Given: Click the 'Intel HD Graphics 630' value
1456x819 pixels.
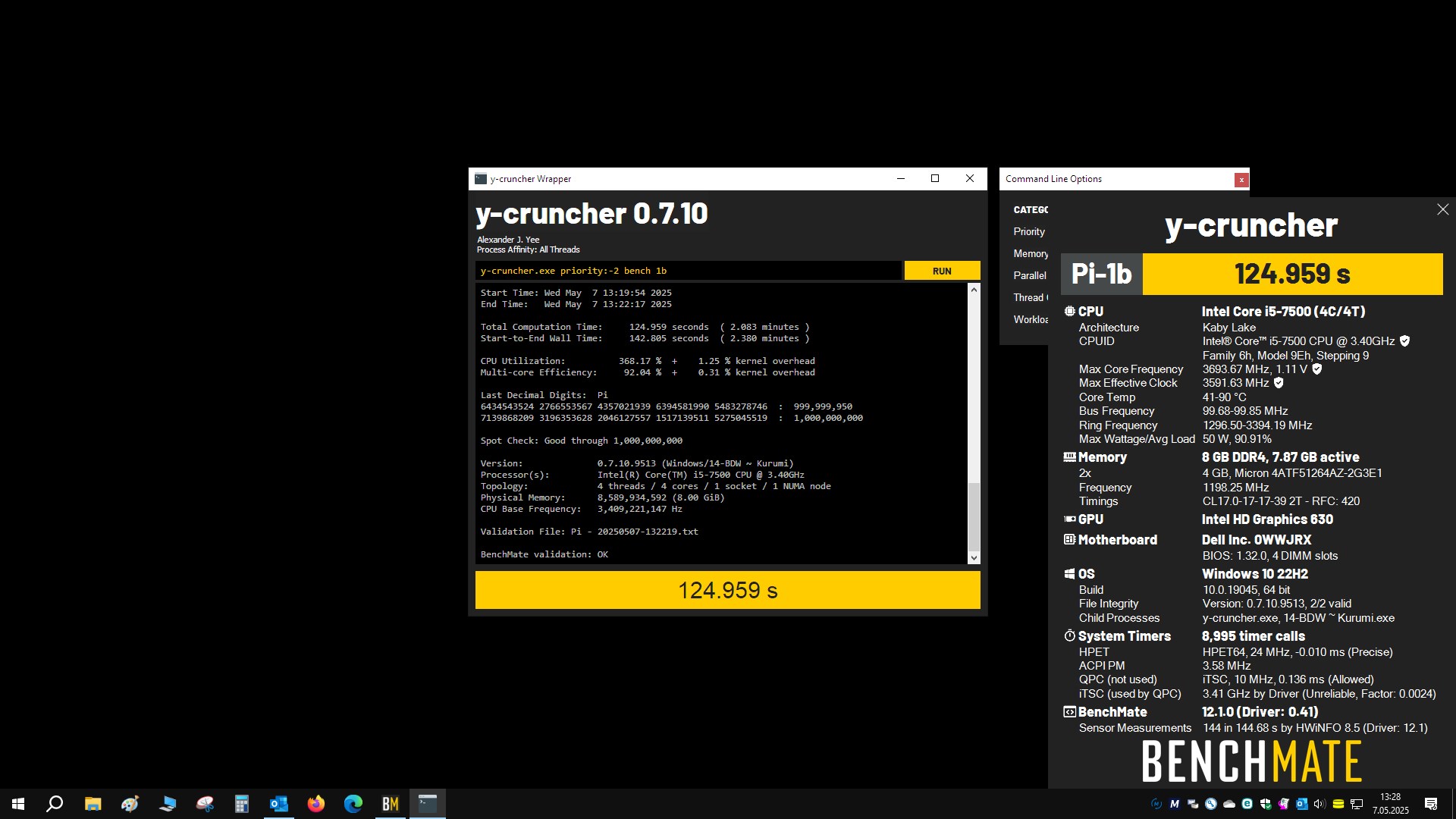Looking at the screenshot, I should click(1267, 519).
